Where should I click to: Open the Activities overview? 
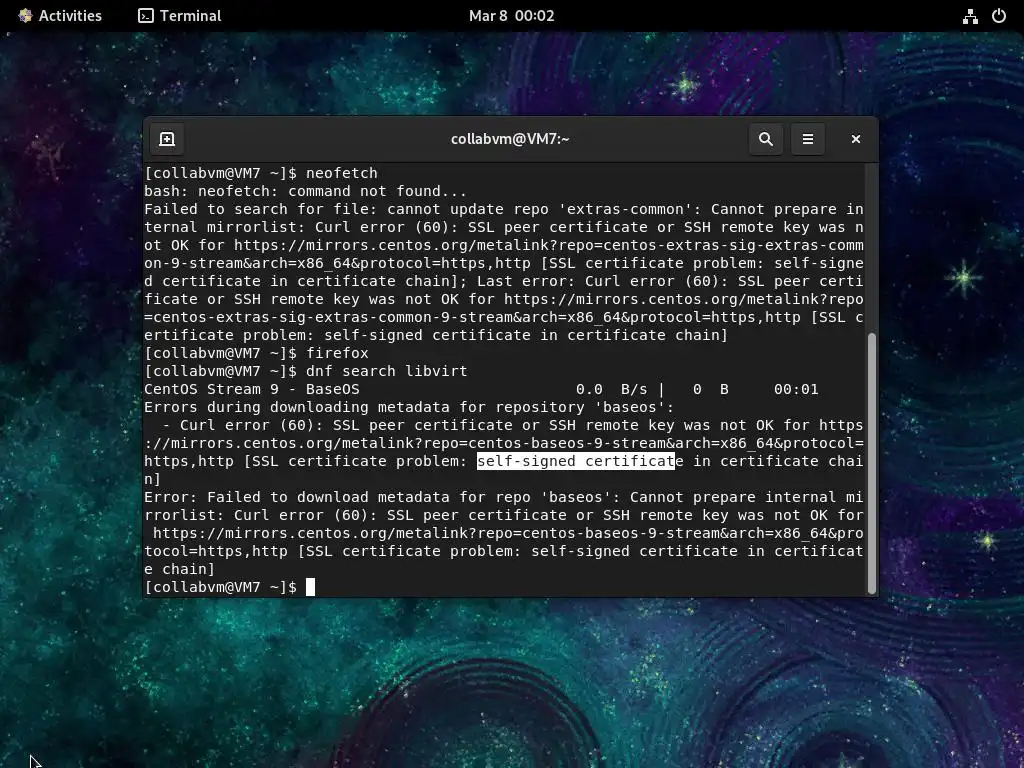coord(60,16)
